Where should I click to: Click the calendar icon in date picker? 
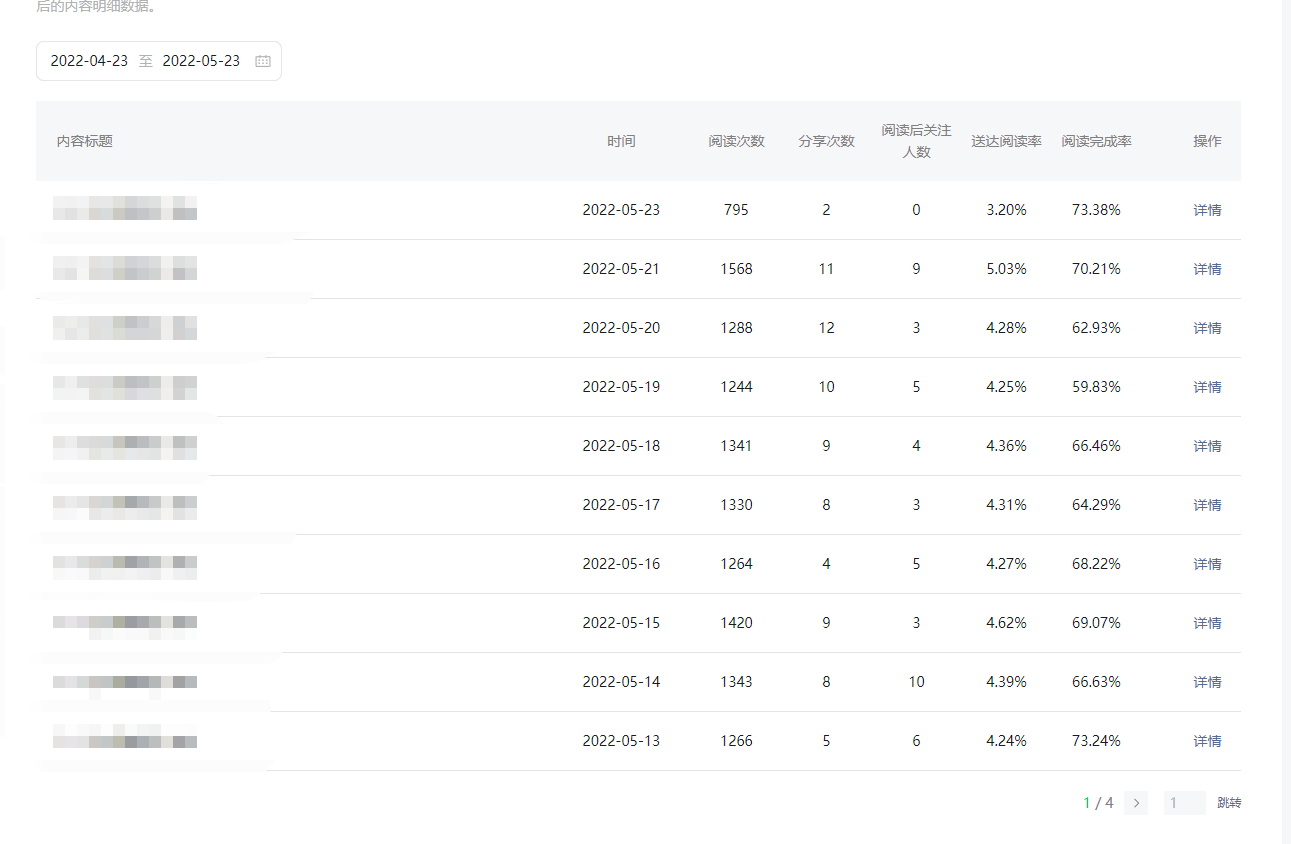tap(263, 61)
